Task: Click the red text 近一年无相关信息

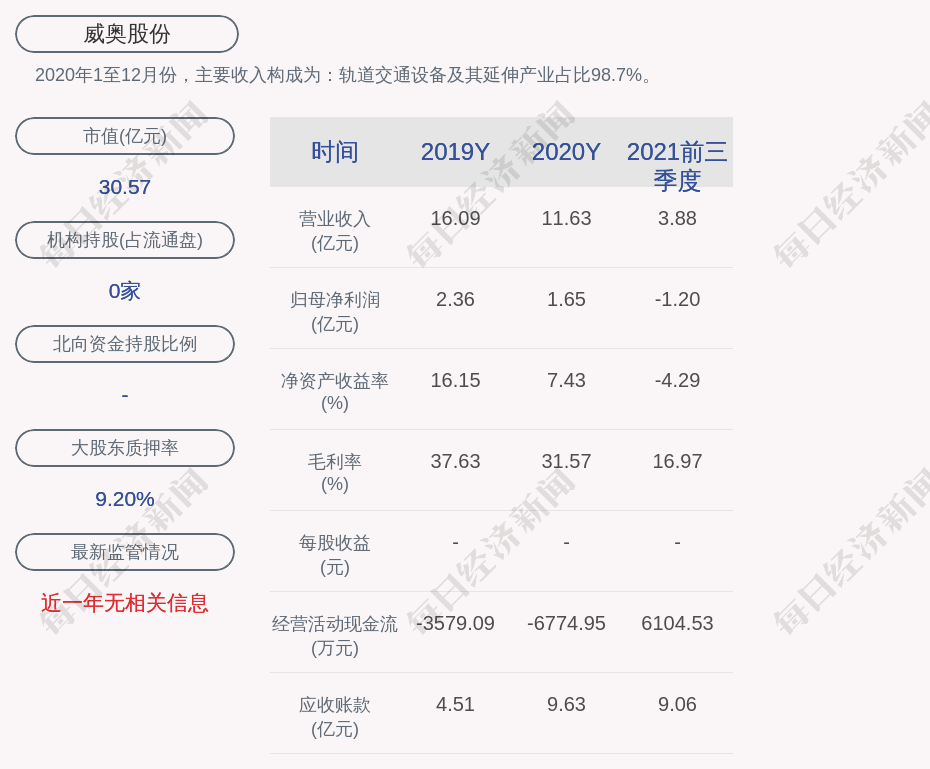Action: point(125,603)
